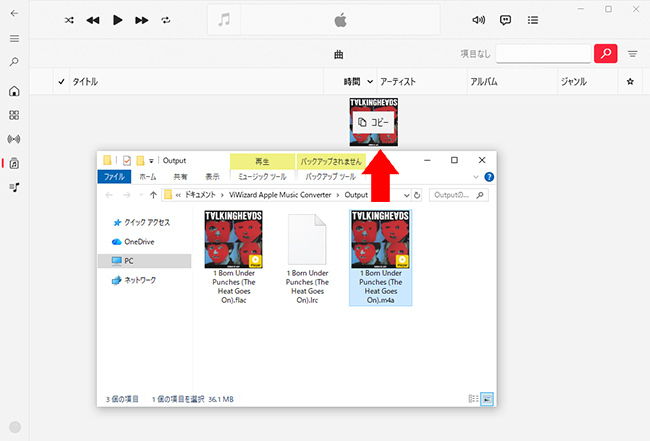The image size is (650, 441).
Task: Toggle repeat mode
Action: 166,20
